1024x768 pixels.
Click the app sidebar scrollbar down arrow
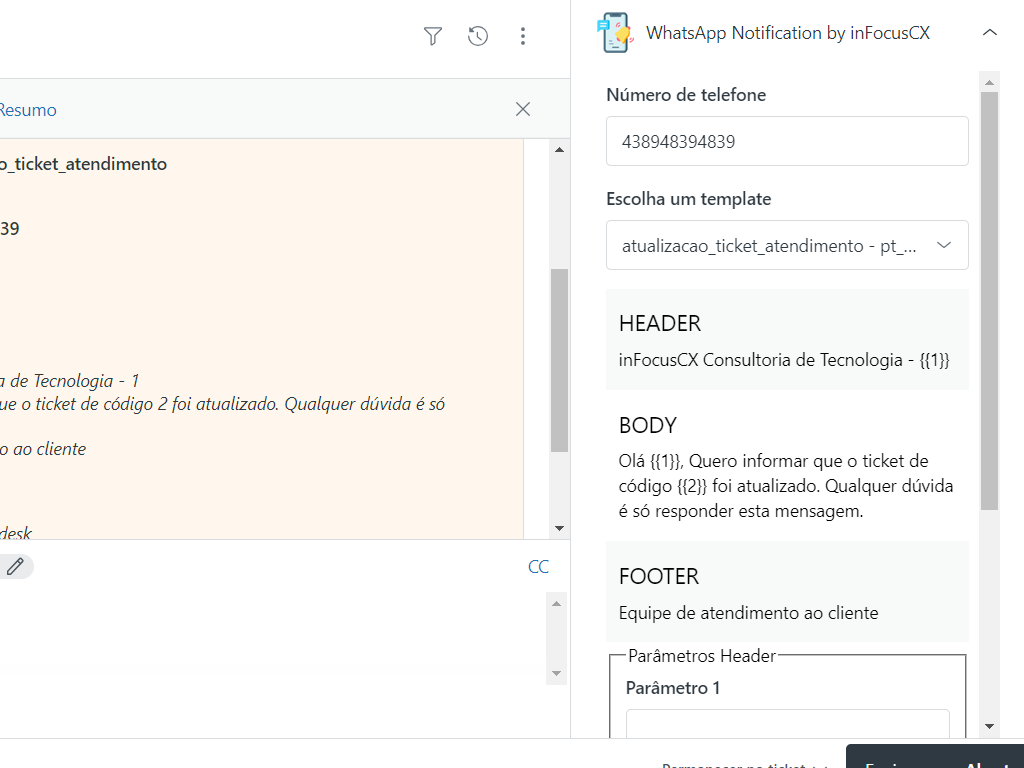click(x=989, y=726)
